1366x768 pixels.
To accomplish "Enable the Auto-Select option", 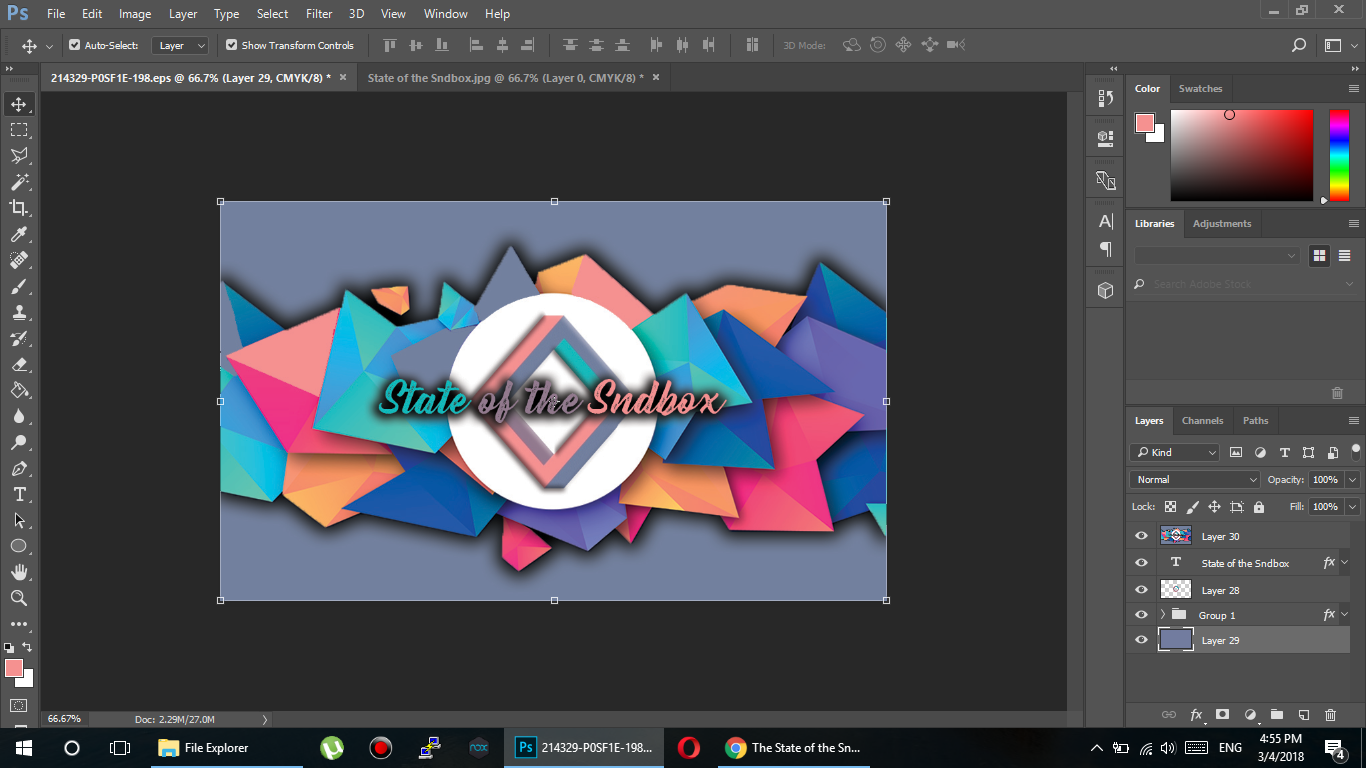I will (x=73, y=45).
